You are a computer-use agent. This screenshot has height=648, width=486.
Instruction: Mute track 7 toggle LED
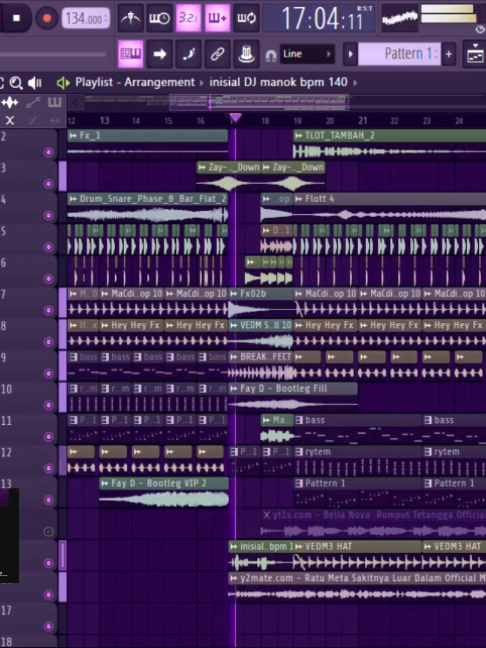48,310
